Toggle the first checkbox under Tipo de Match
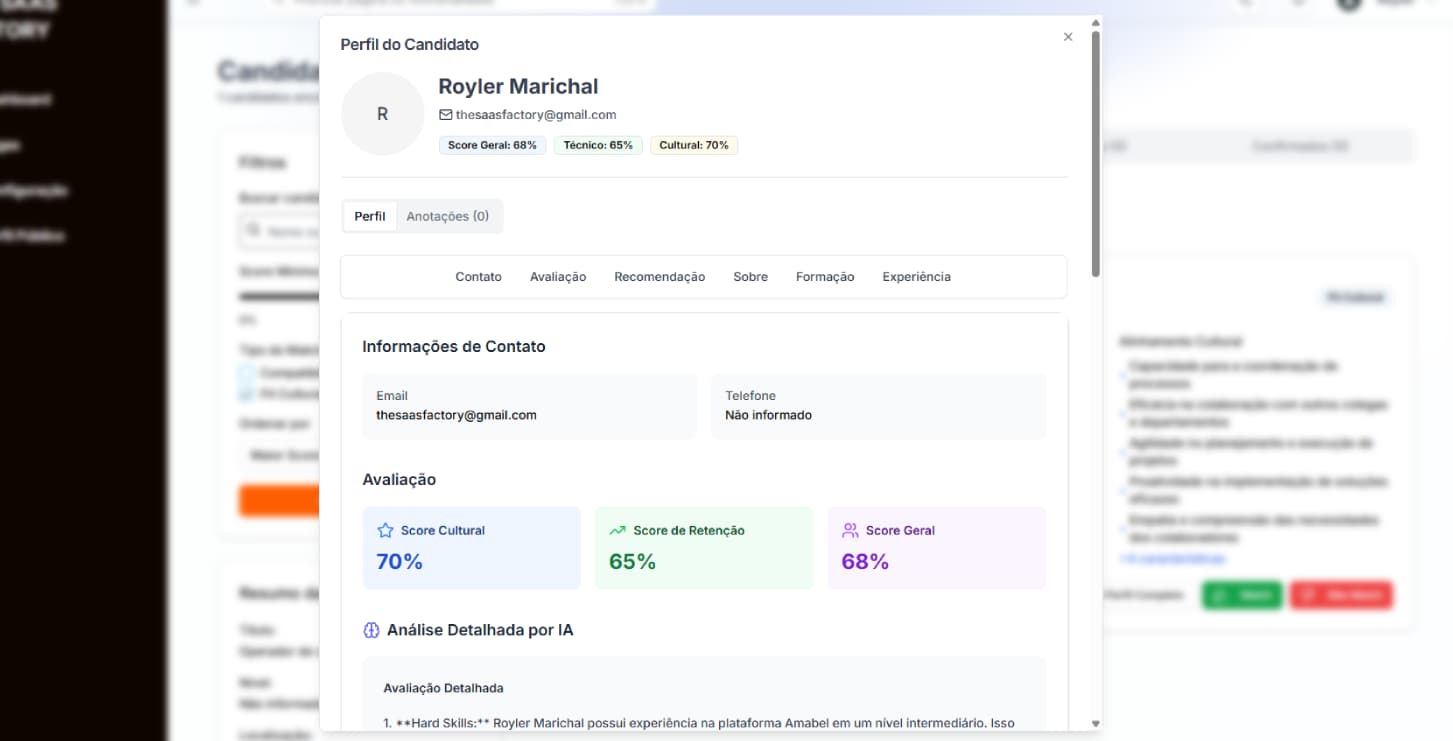Image resolution: width=1453 pixels, height=741 pixels. (x=247, y=373)
